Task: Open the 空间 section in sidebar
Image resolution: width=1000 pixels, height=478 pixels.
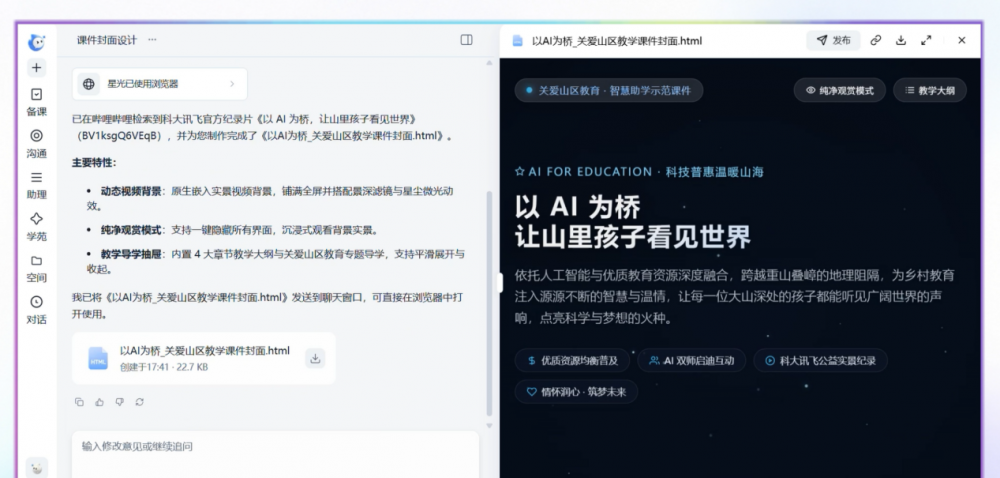Action: click(x=36, y=268)
